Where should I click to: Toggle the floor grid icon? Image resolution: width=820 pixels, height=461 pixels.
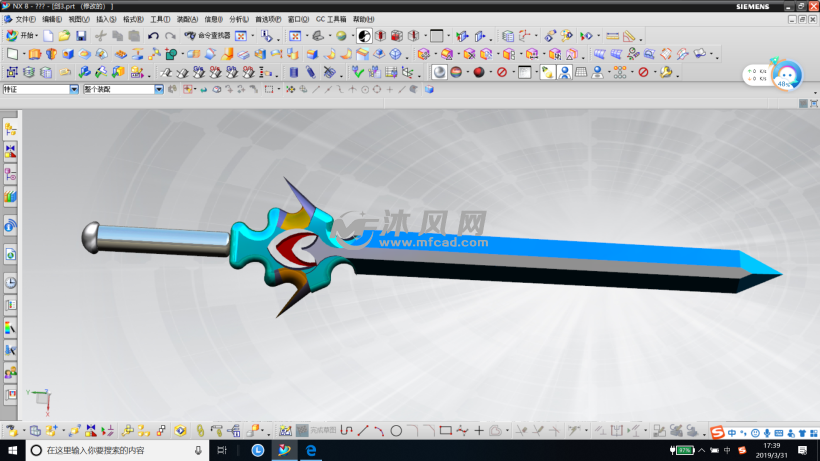[581, 72]
